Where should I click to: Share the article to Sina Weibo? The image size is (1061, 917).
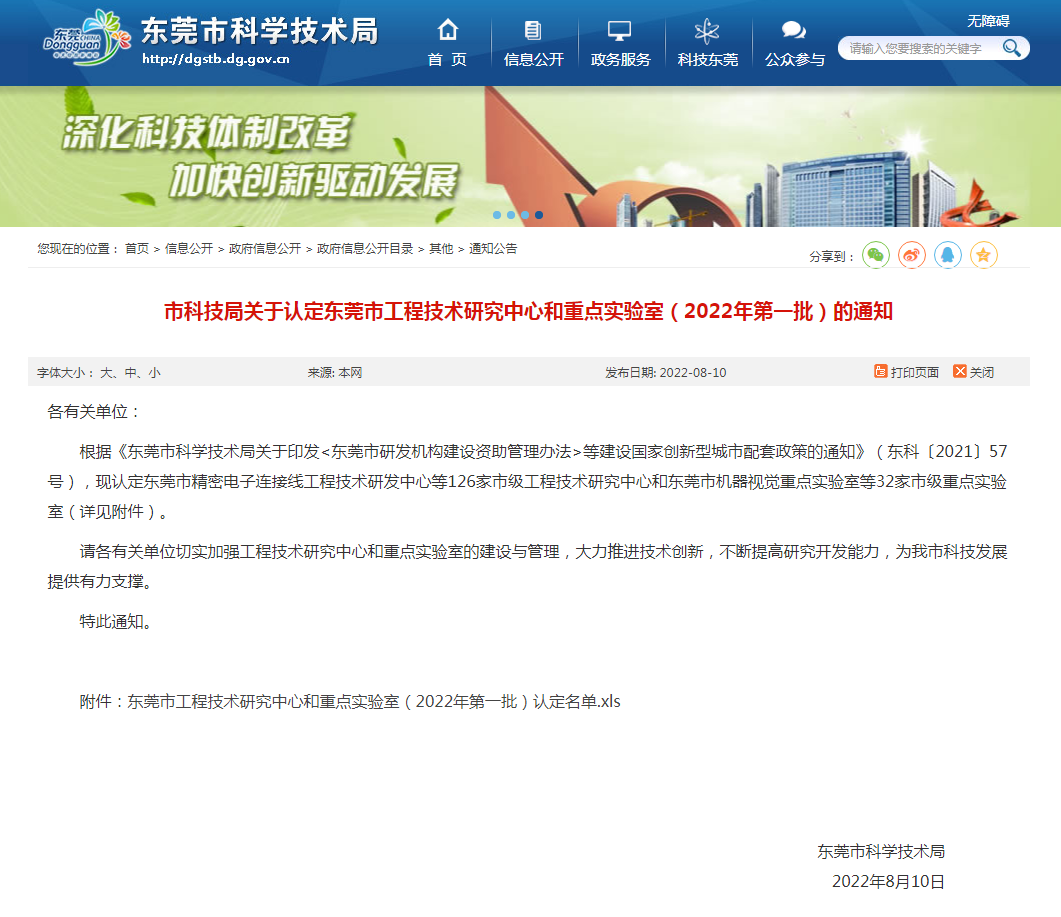coord(912,255)
